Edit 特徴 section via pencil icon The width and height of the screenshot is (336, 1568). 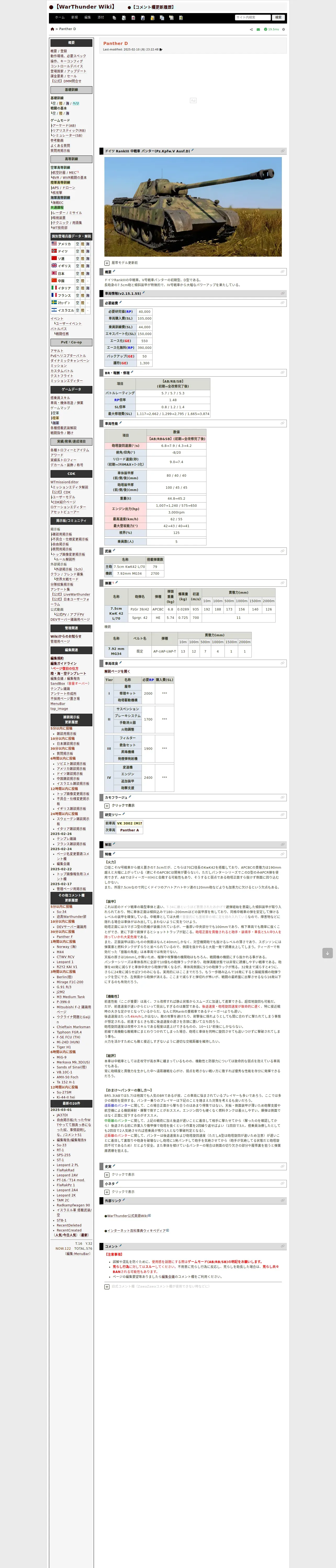pyautogui.click(x=114, y=854)
